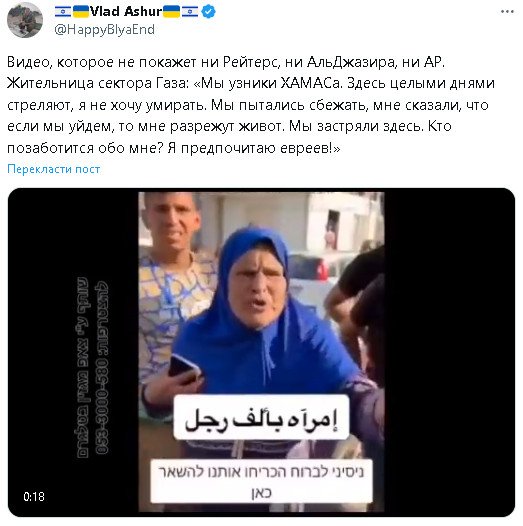Click the Перекласти пост translate link
Image resolution: width=523 pixels, height=526 pixels.
click(x=54, y=169)
